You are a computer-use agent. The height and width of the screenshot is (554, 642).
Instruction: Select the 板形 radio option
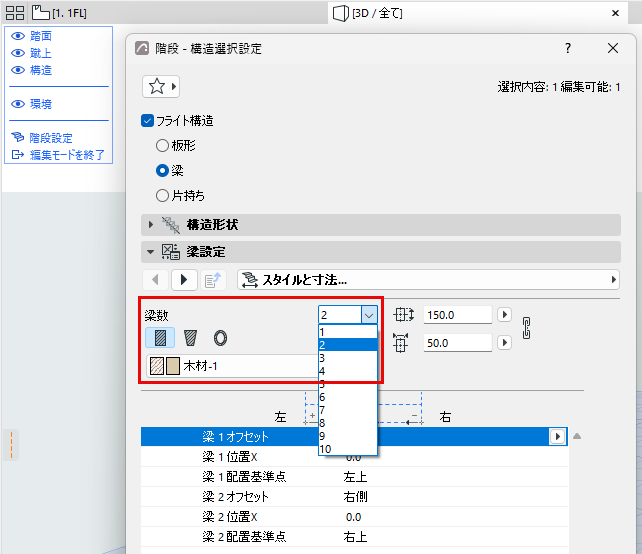162,145
